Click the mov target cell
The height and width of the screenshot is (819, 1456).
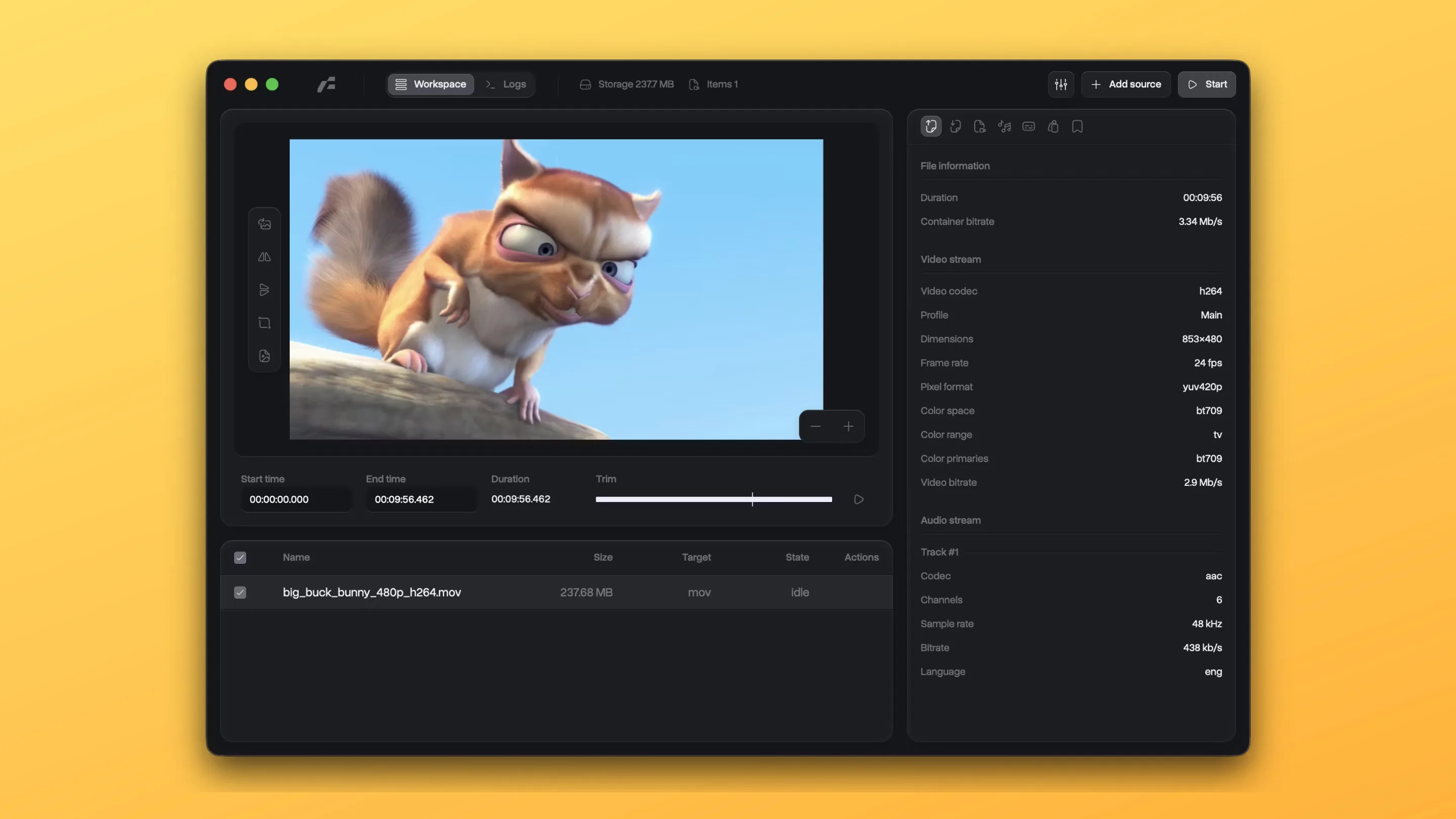pos(699,593)
